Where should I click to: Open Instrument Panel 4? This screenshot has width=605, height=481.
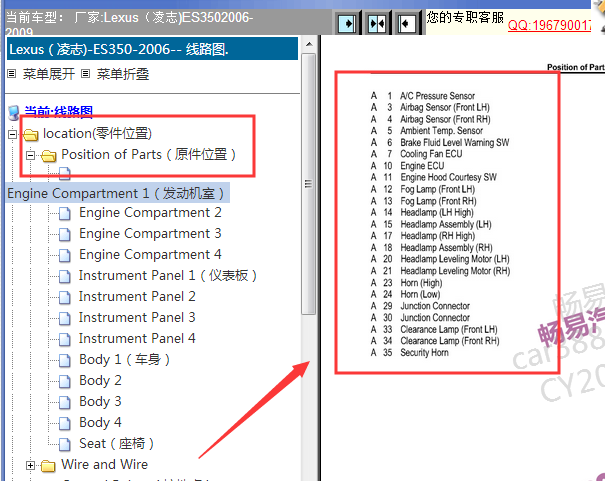137,338
